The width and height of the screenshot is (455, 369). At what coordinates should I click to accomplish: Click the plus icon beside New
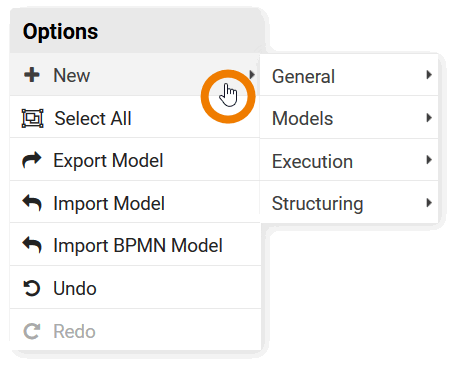click(32, 75)
